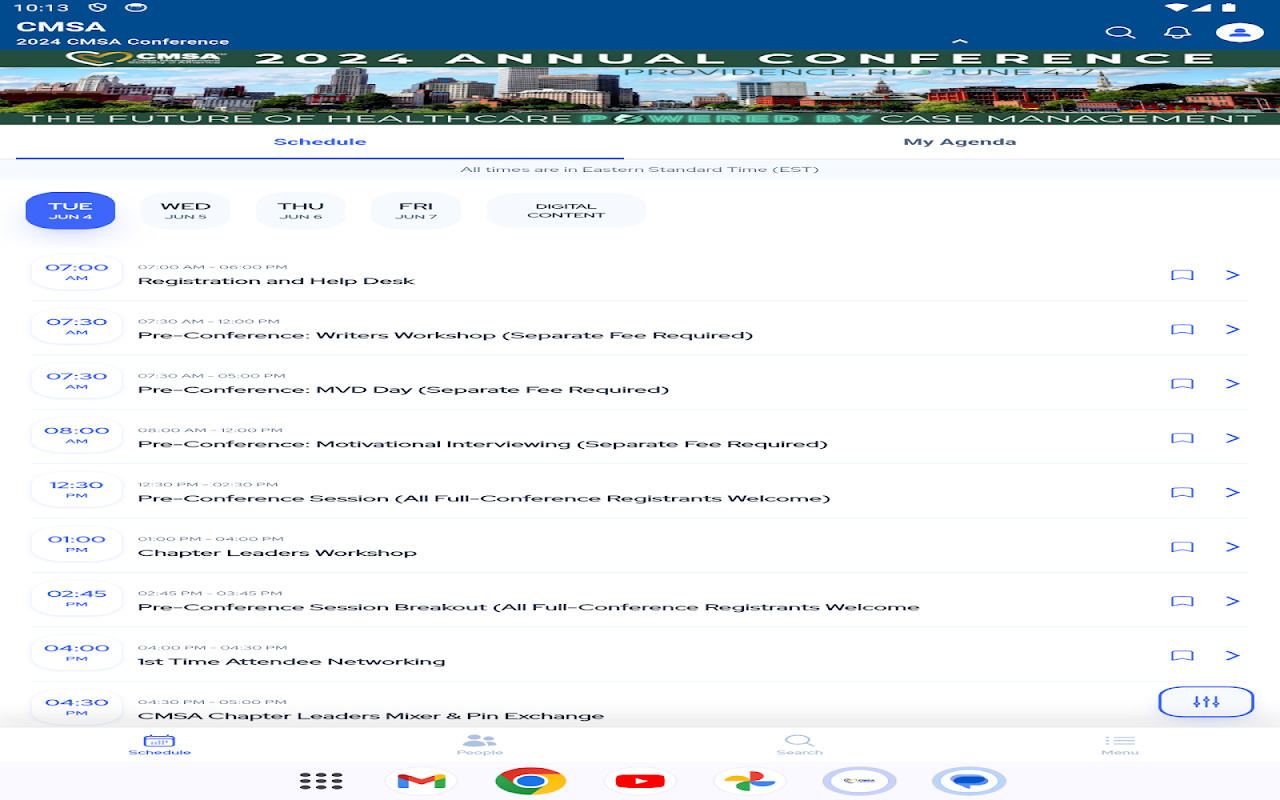Expand Registration and Help Desk arrow
Screen dimensions: 1280x800
click(1232, 275)
